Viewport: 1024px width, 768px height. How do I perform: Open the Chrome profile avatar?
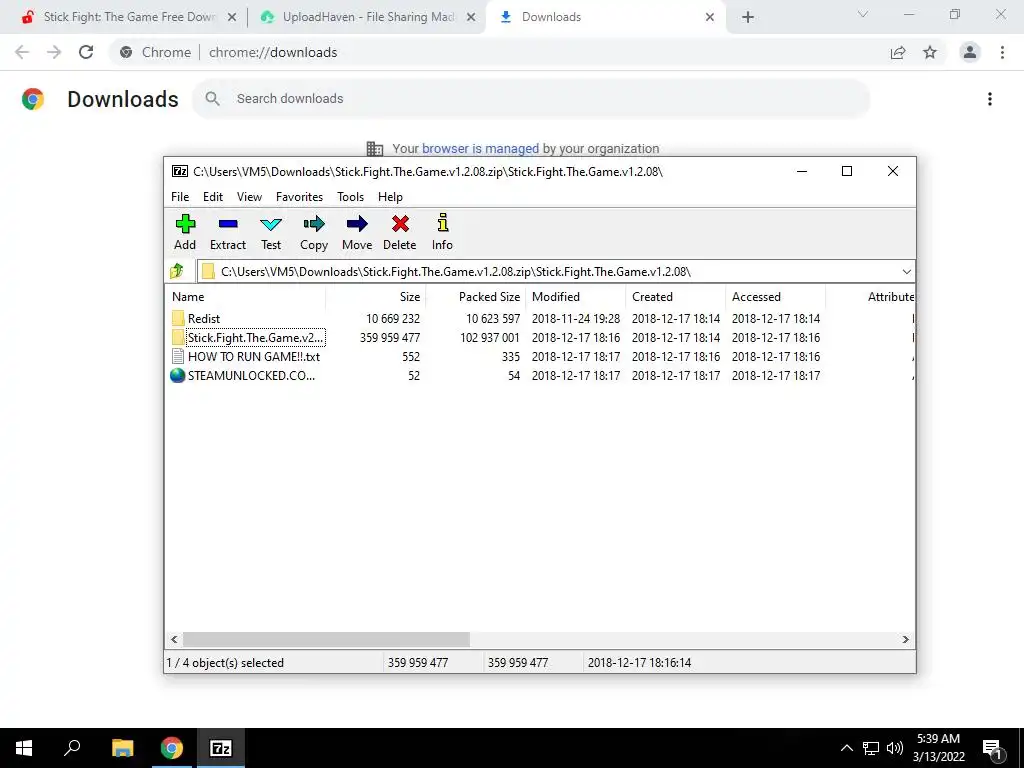click(970, 52)
